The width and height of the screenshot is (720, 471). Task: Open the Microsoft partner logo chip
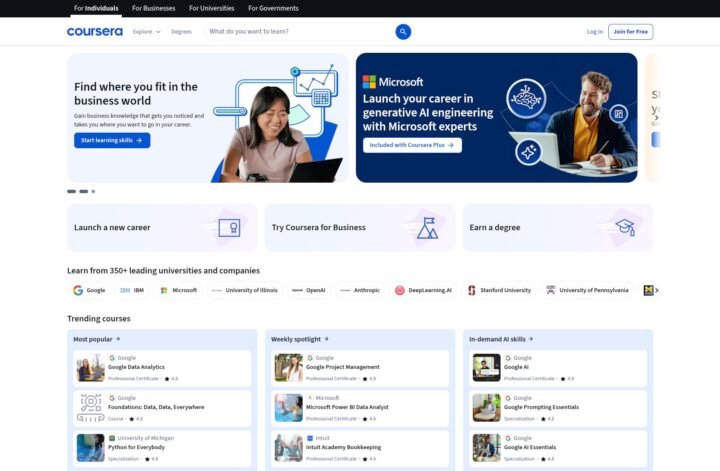(x=178, y=290)
